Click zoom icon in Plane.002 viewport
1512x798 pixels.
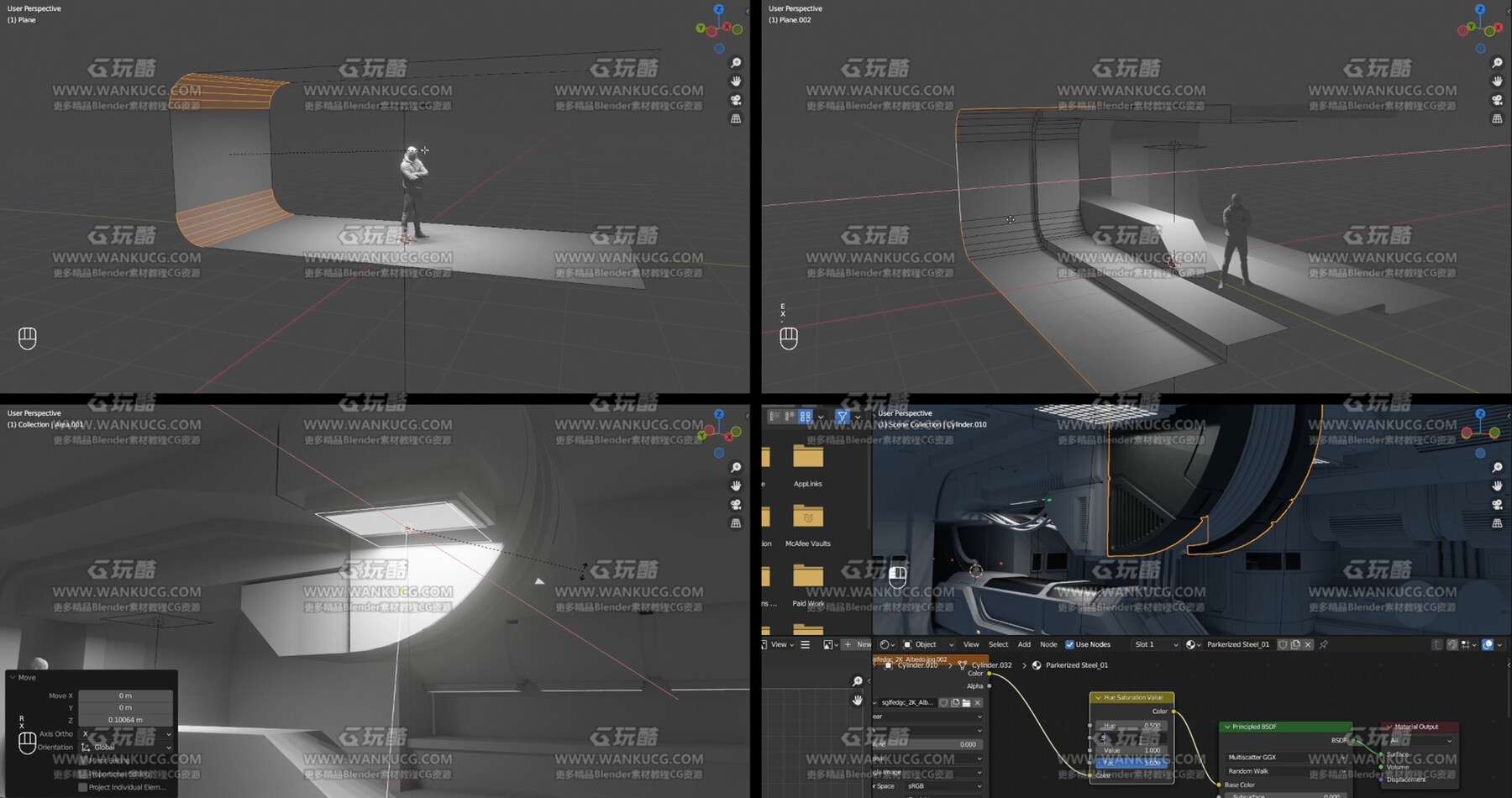click(x=1497, y=63)
